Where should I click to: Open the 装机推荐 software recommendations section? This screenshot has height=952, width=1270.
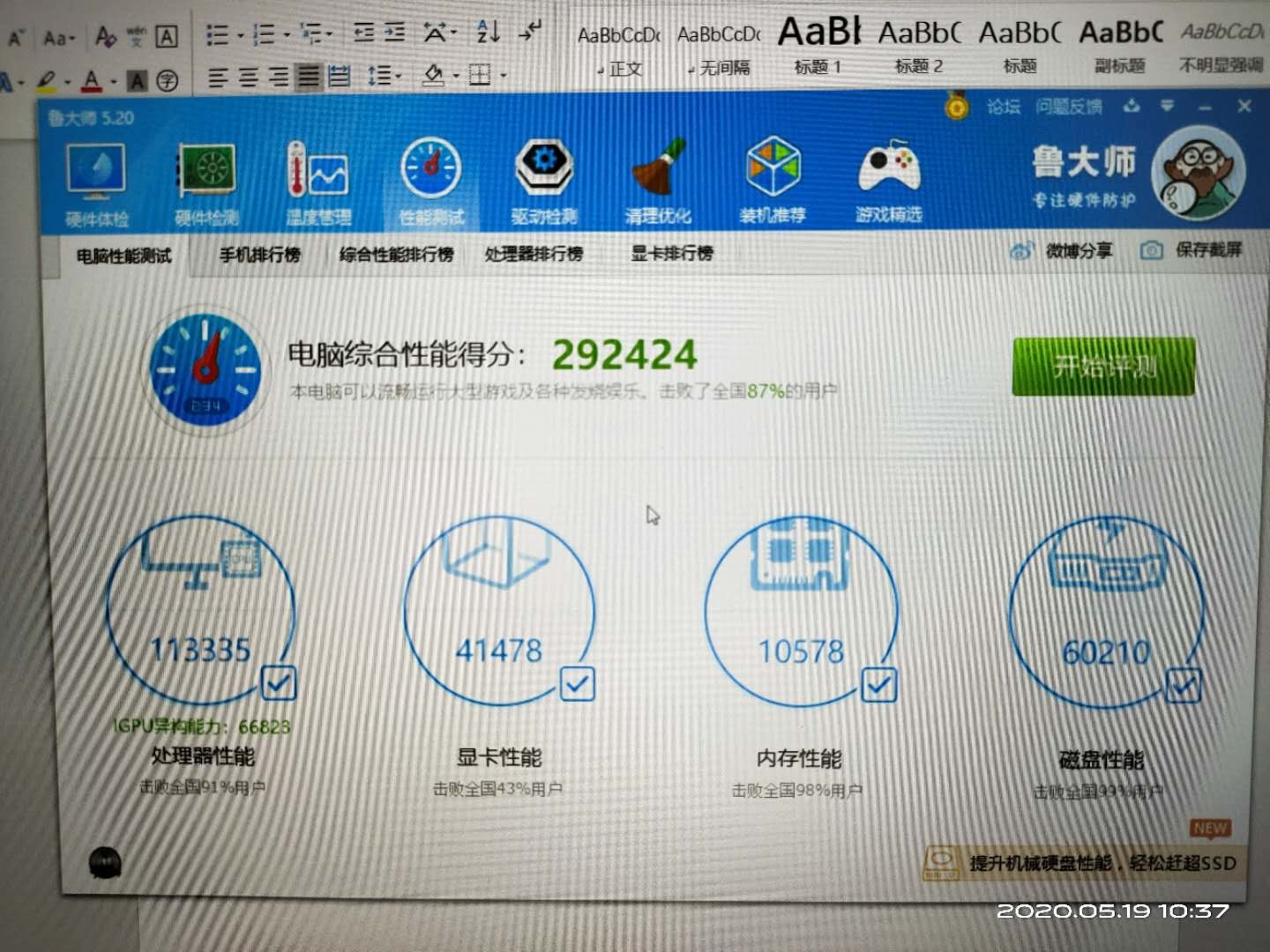(x=773, y=179)
